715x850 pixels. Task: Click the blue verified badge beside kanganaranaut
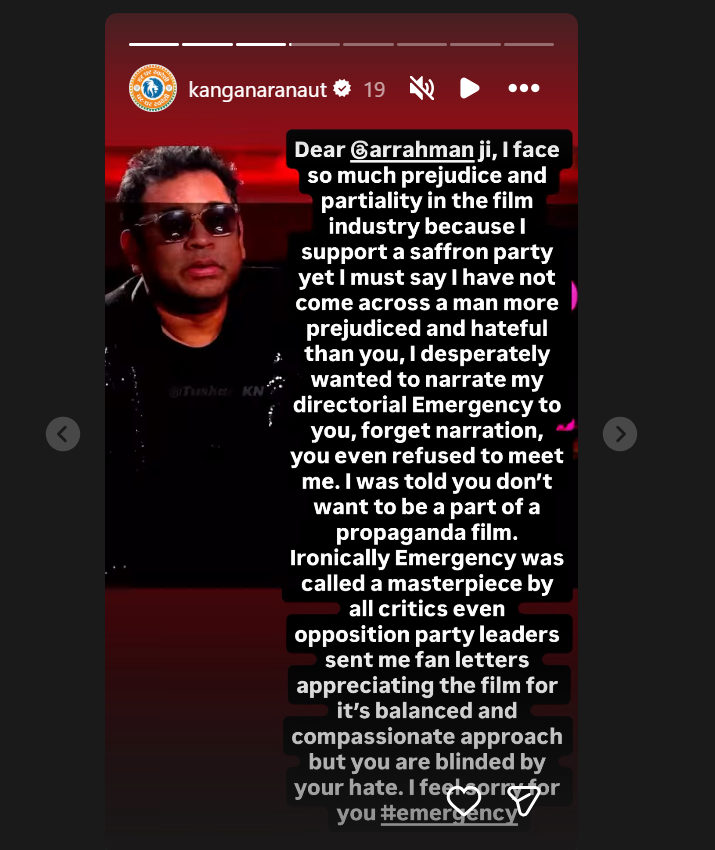[x=342, y=88]
